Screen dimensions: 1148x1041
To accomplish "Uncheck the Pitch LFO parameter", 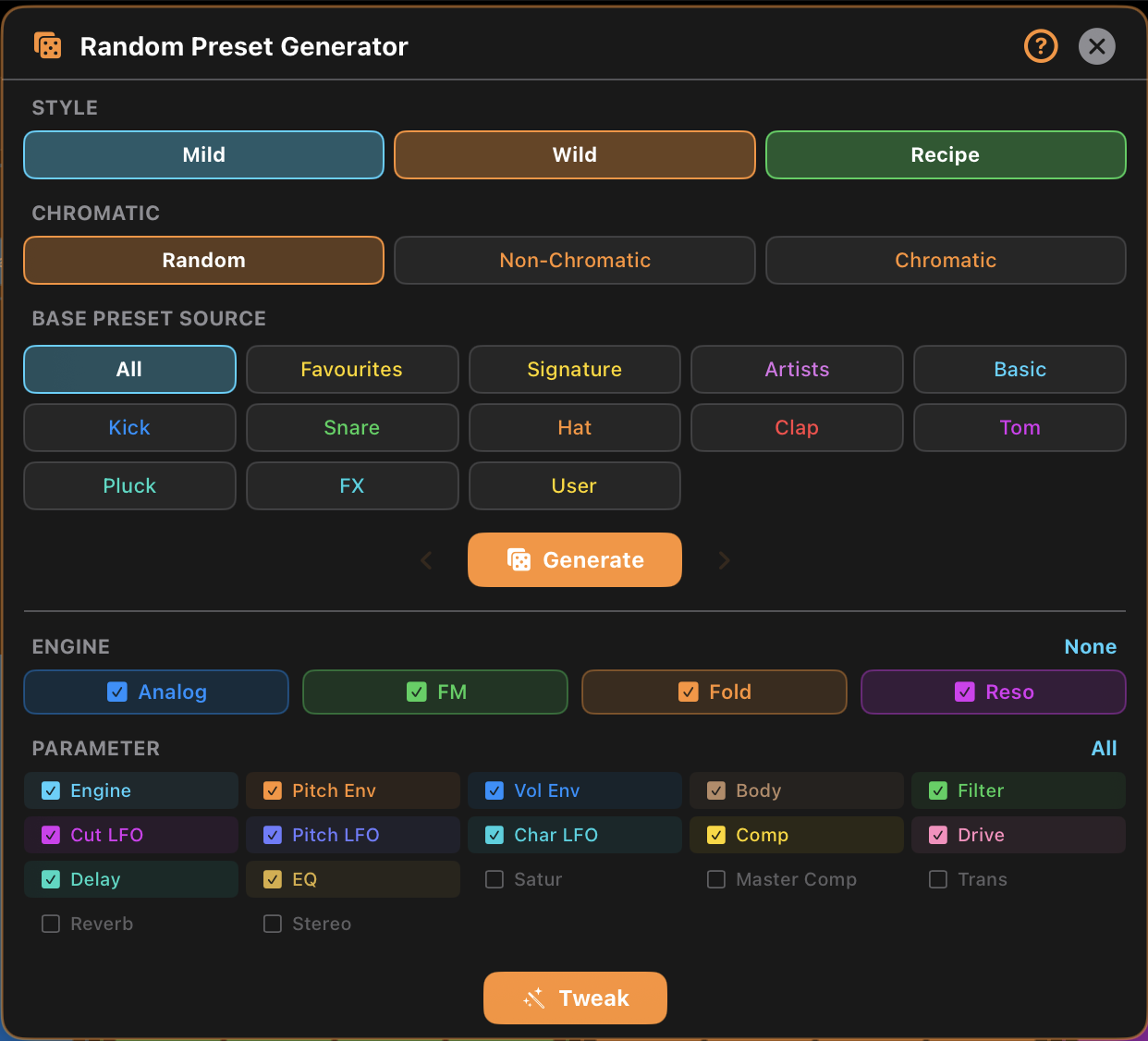I will [273, 835].
